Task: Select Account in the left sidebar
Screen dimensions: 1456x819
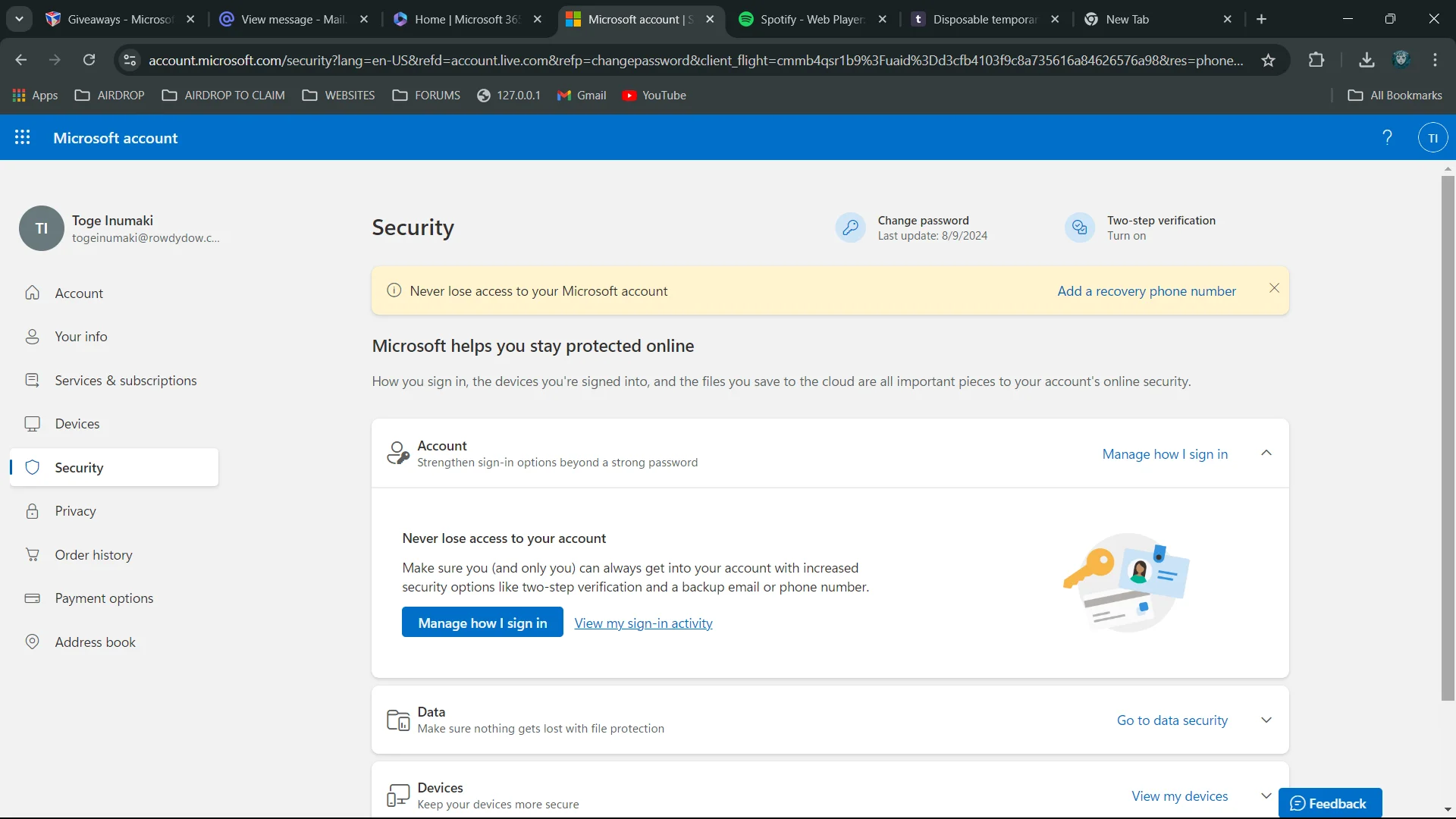Action: 114,293
